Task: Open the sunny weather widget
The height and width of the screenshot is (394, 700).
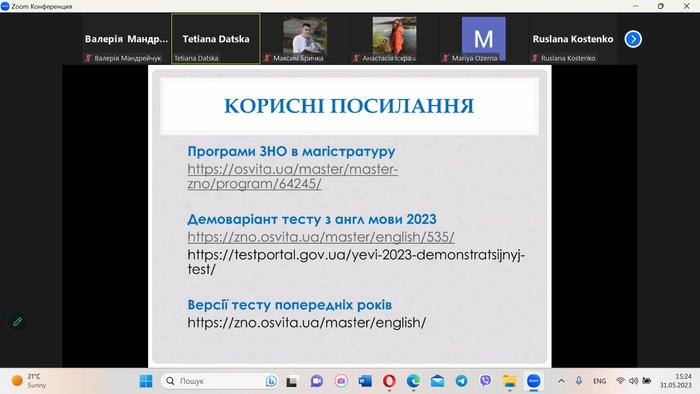Action: (x=29, y=381)
